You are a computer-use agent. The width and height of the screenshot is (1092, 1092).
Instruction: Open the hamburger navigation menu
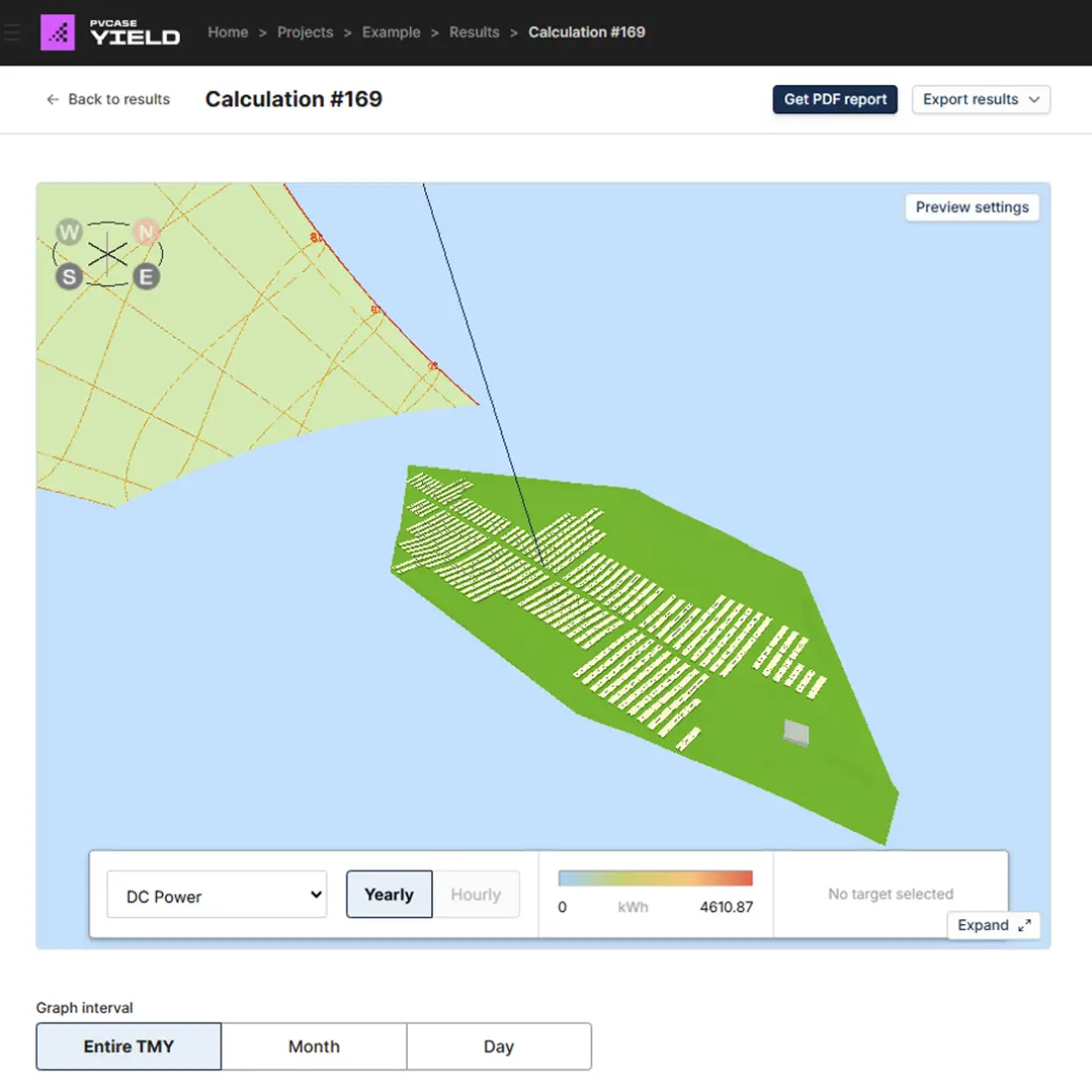click(13, 31)
